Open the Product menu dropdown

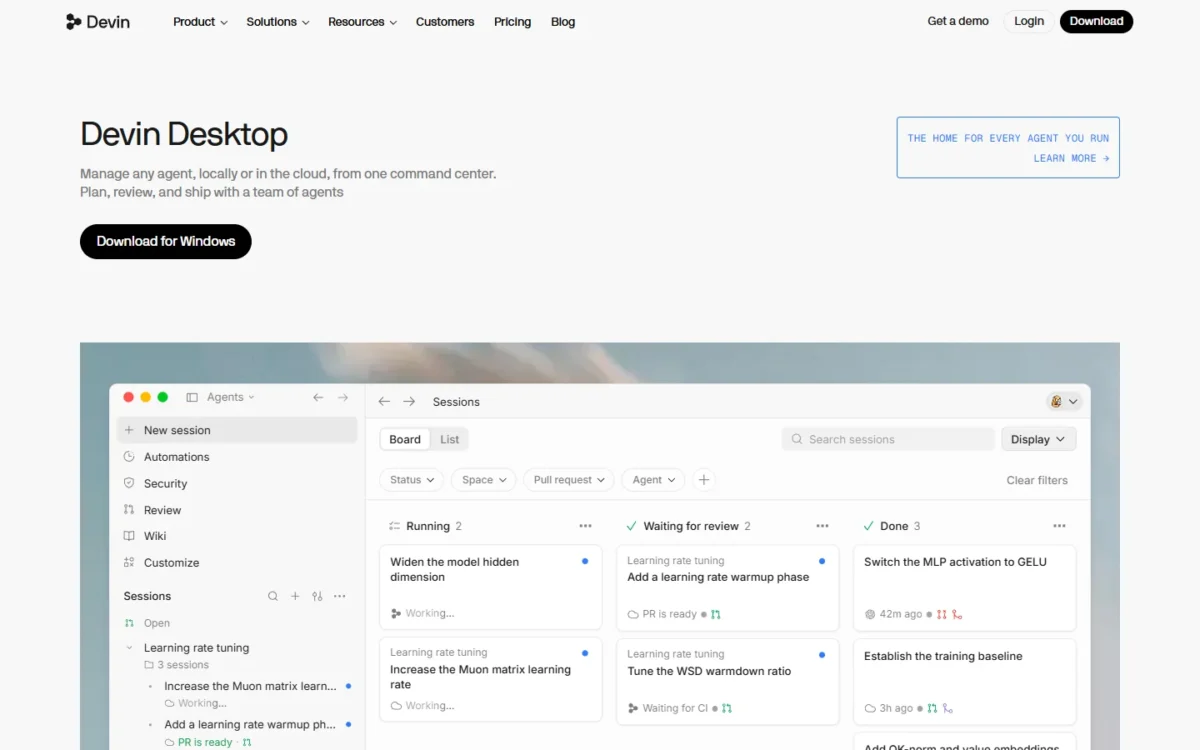pos(200,21)
